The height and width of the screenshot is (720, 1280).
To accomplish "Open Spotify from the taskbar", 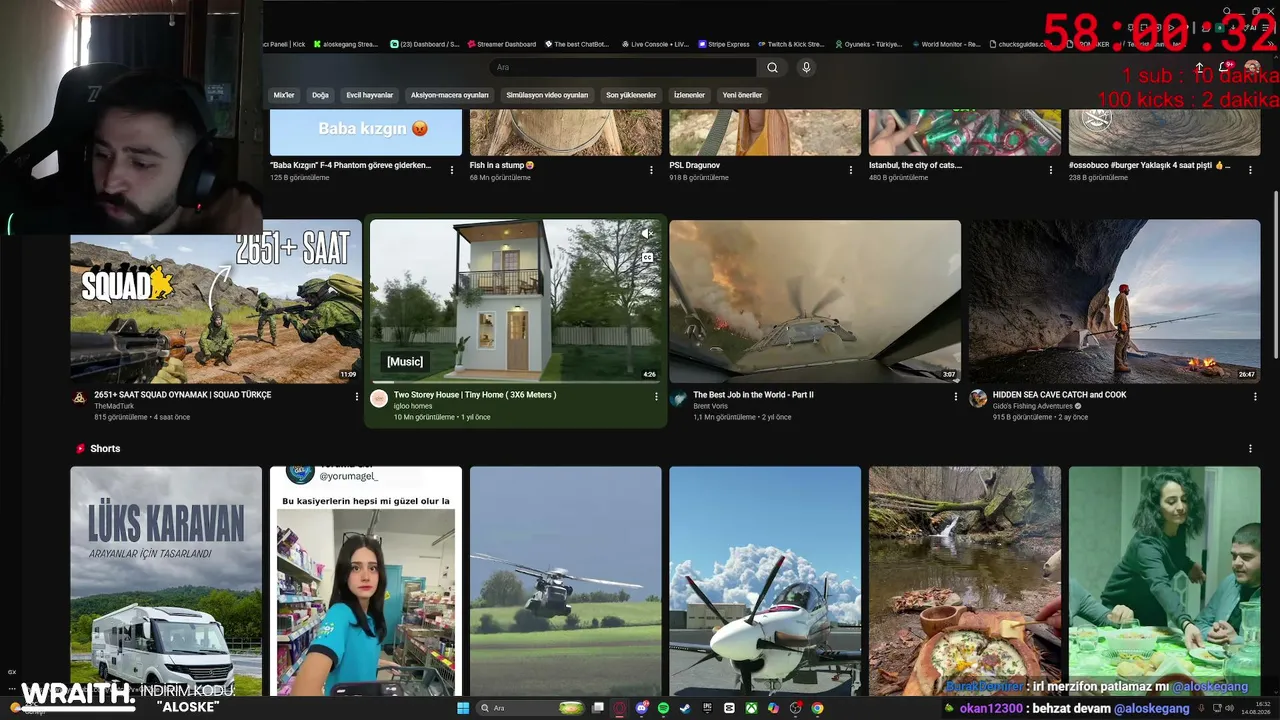I will (664, 708).
